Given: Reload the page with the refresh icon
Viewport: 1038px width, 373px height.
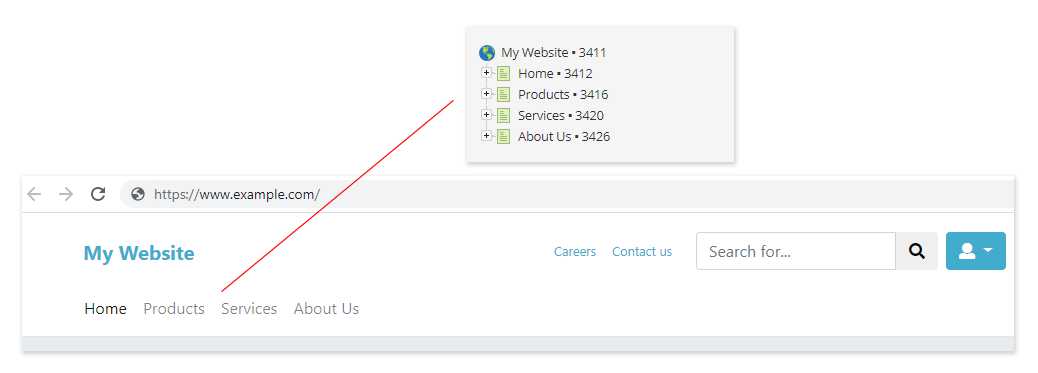Looking at the screenshot, I should click(x=98, y=194).
